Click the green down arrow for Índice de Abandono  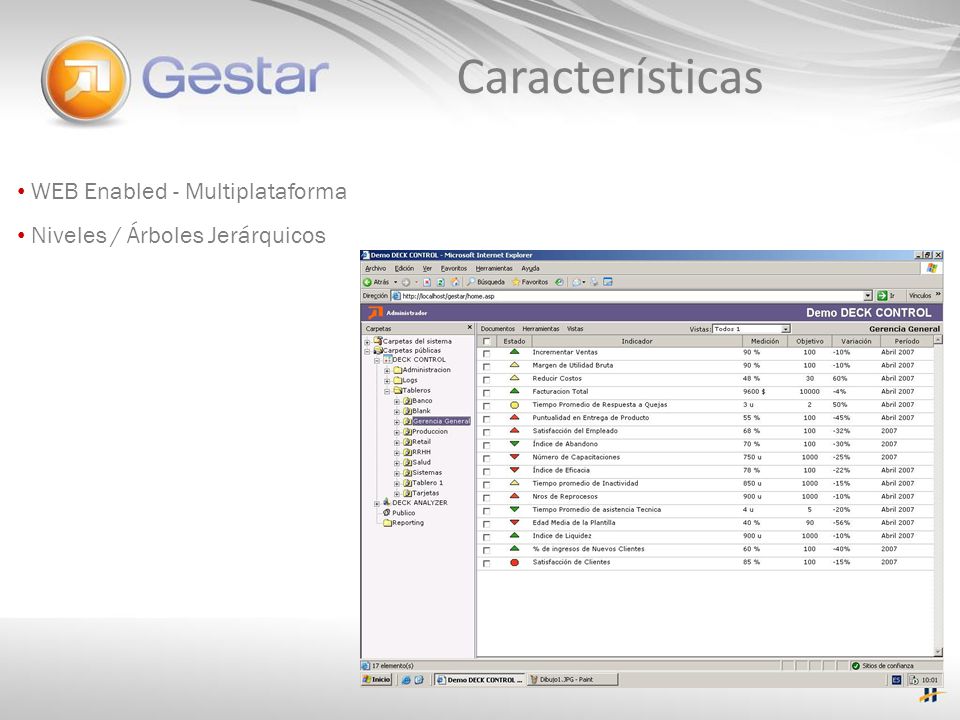click(x=514, y=444)
